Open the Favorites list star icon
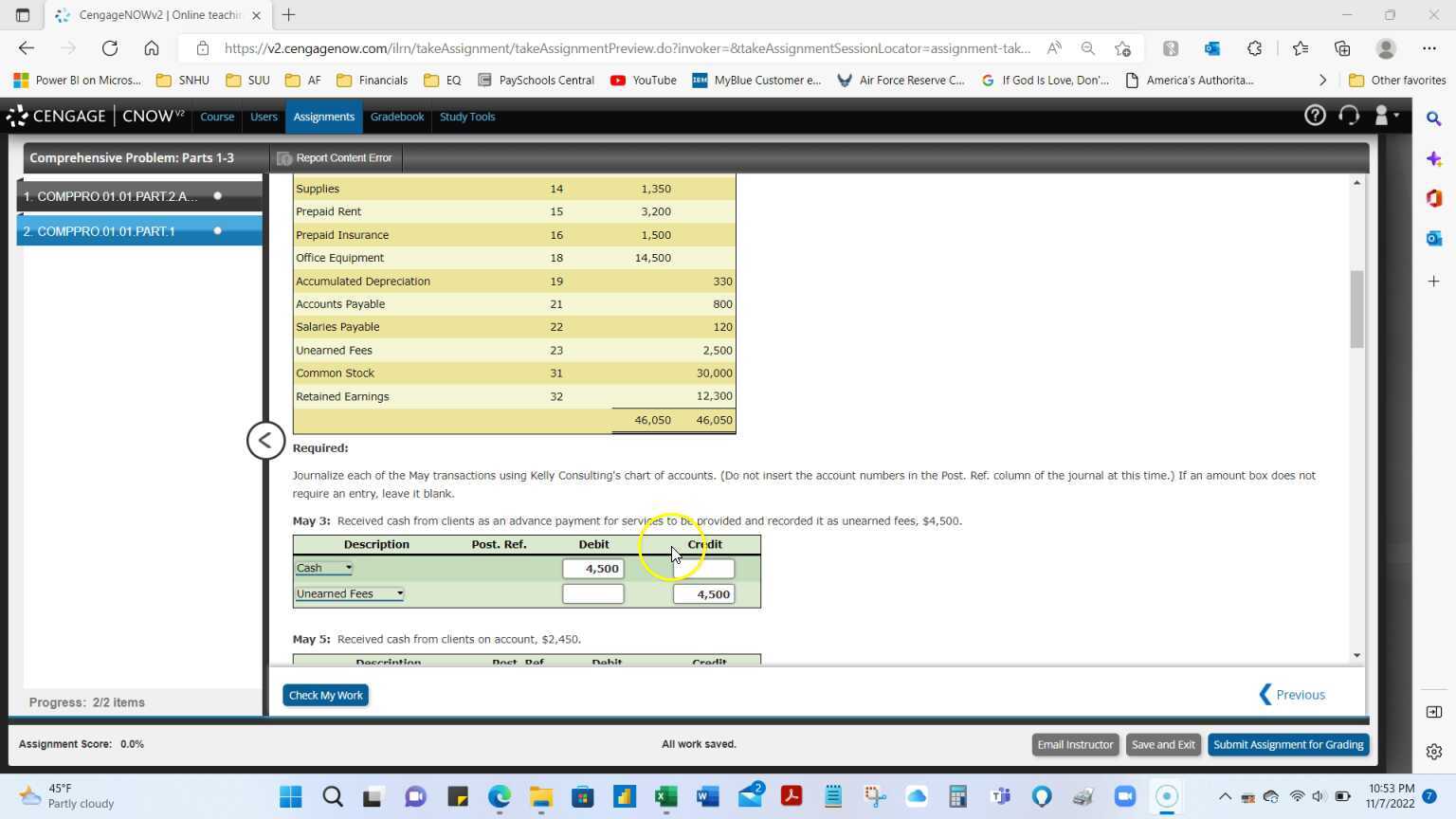The image size is (1456, 819). (1301, 48)
